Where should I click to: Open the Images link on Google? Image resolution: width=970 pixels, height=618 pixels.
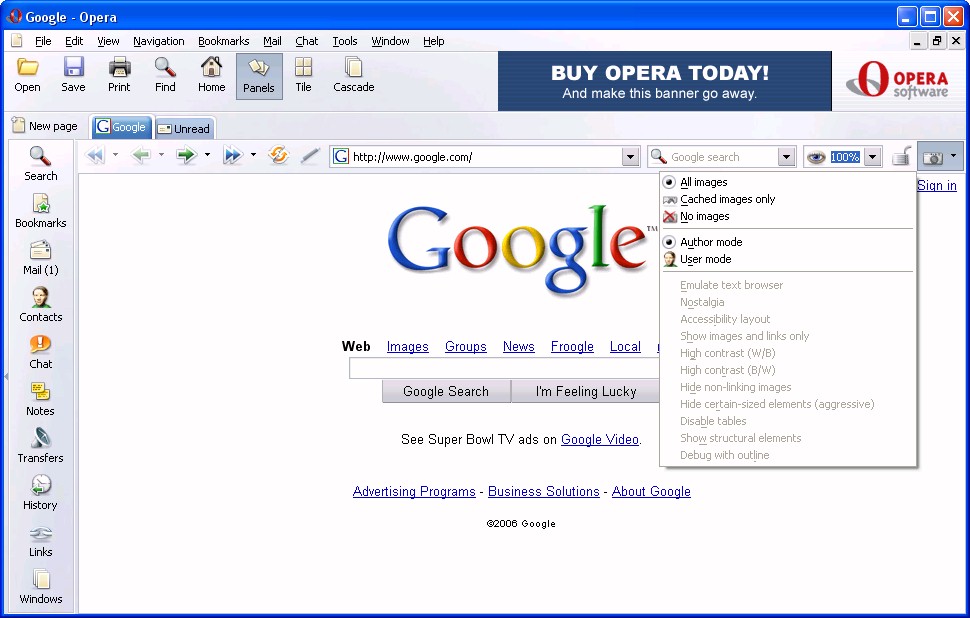pyautogui.click(x=407, y=346)
